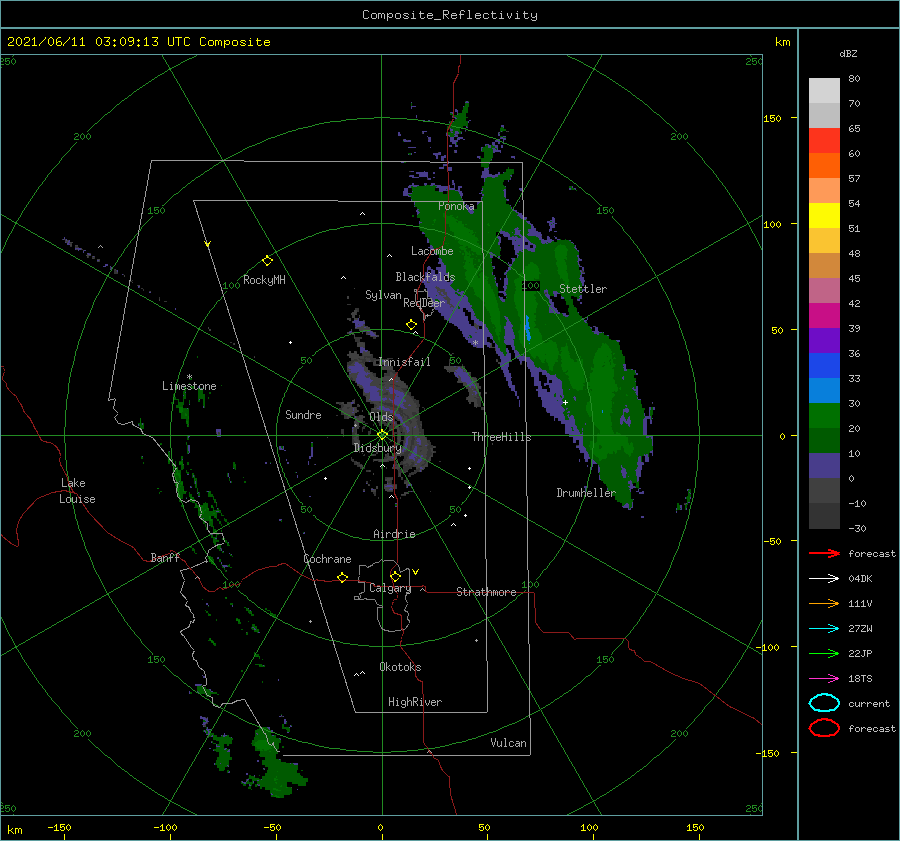Click the red forecast arrow legend icon
Image resolution: width=900 pixels, height=841 pixels.
[x=824, y=553]
